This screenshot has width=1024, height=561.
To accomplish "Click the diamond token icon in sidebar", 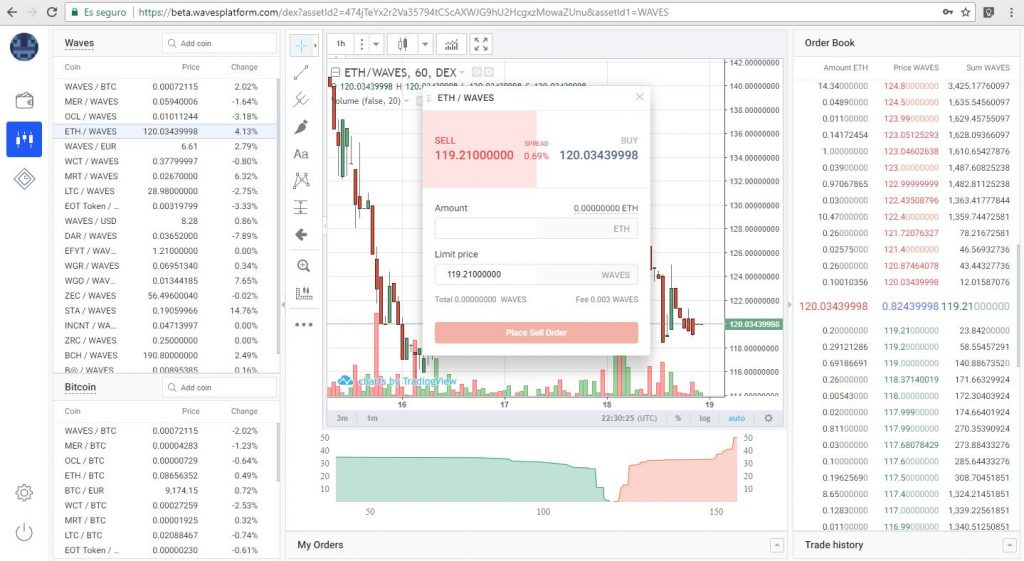I will (x=24, y=179).
